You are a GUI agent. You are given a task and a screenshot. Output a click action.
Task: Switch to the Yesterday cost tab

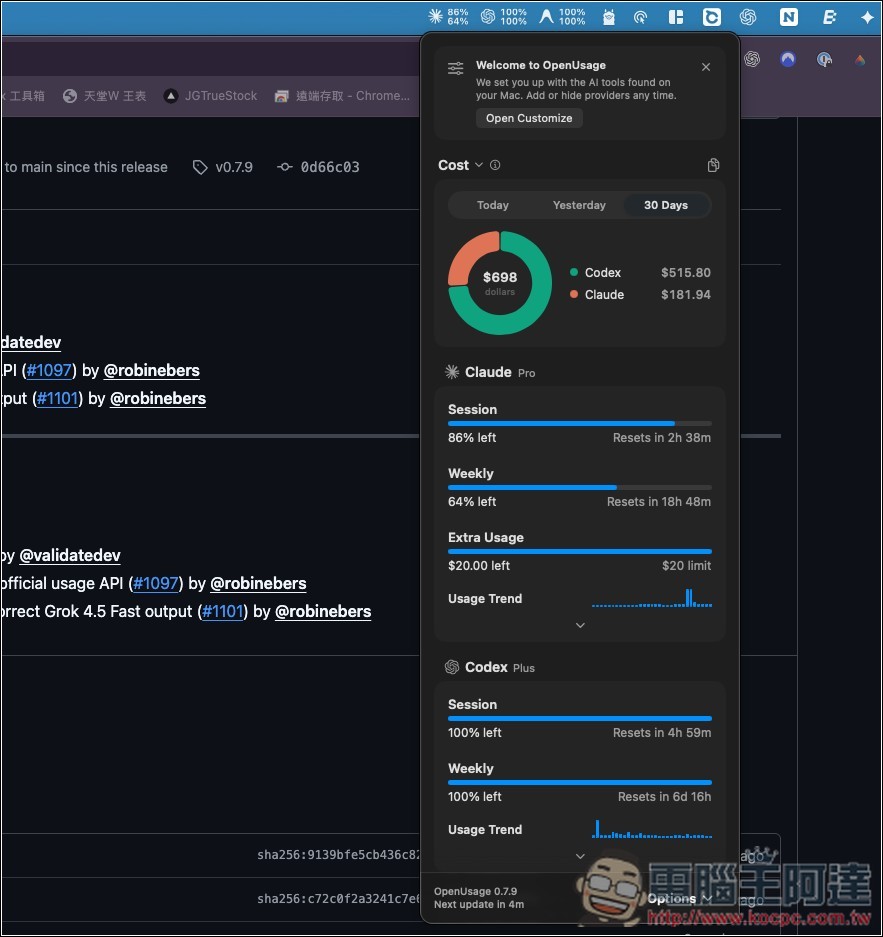pyautogui.click(x=579, y=205)
